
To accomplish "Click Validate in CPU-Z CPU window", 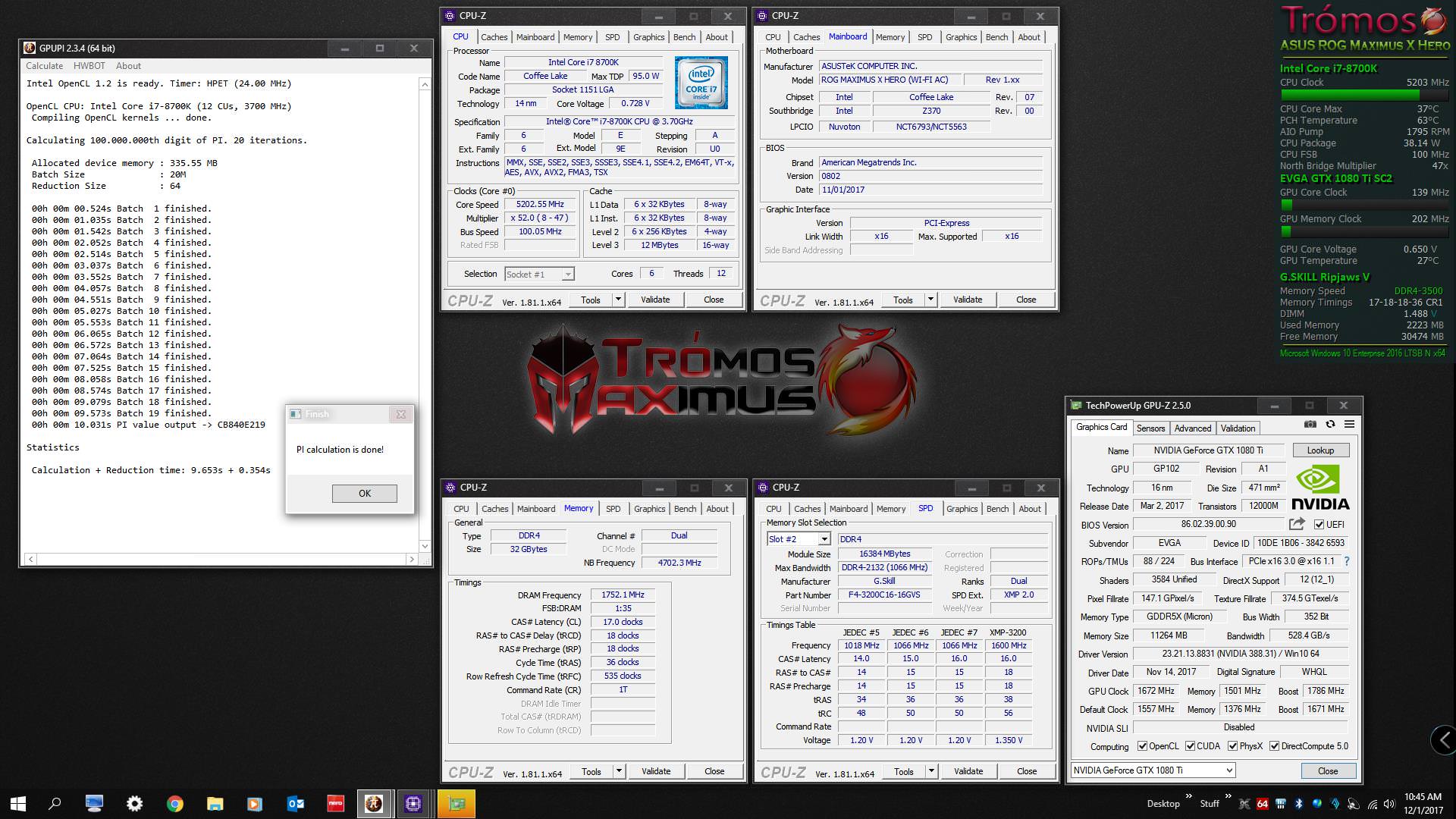I will tap(655, 300).
